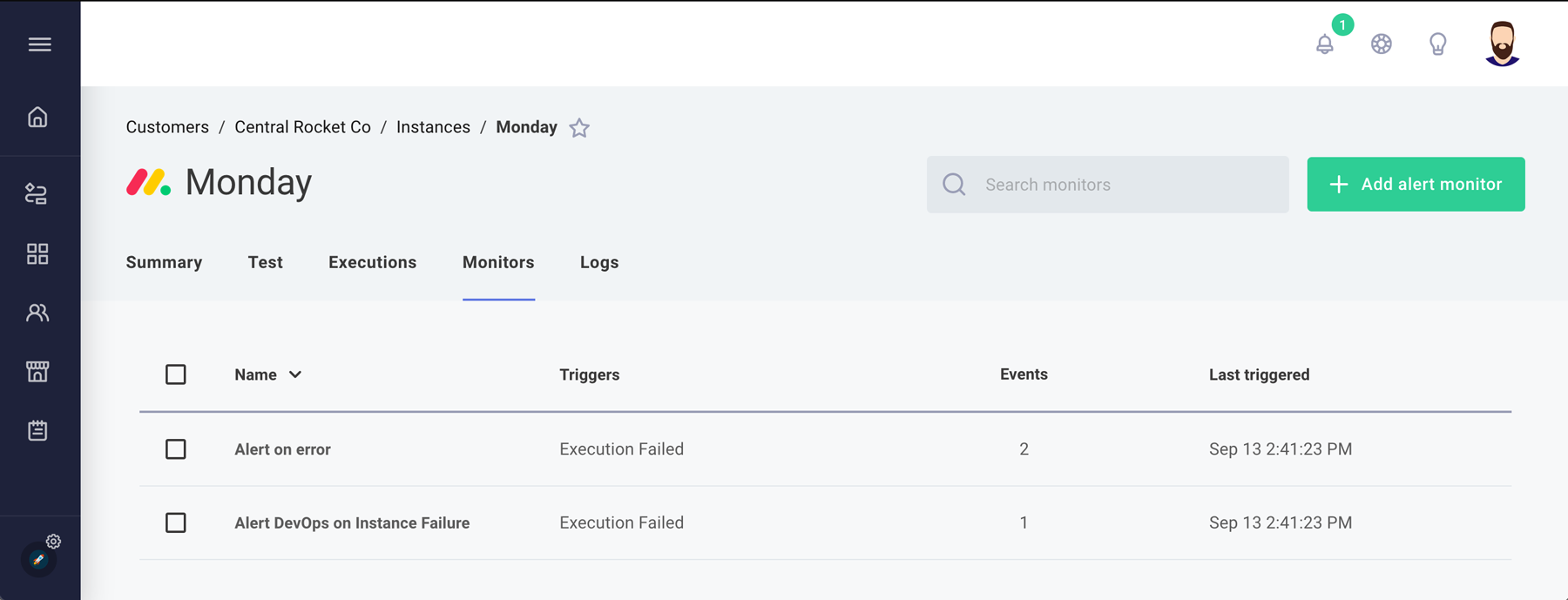1568x600 pixels.
Task: Check Alert DevOps on Instance Failure checkbox
Action: pos(176,522)
